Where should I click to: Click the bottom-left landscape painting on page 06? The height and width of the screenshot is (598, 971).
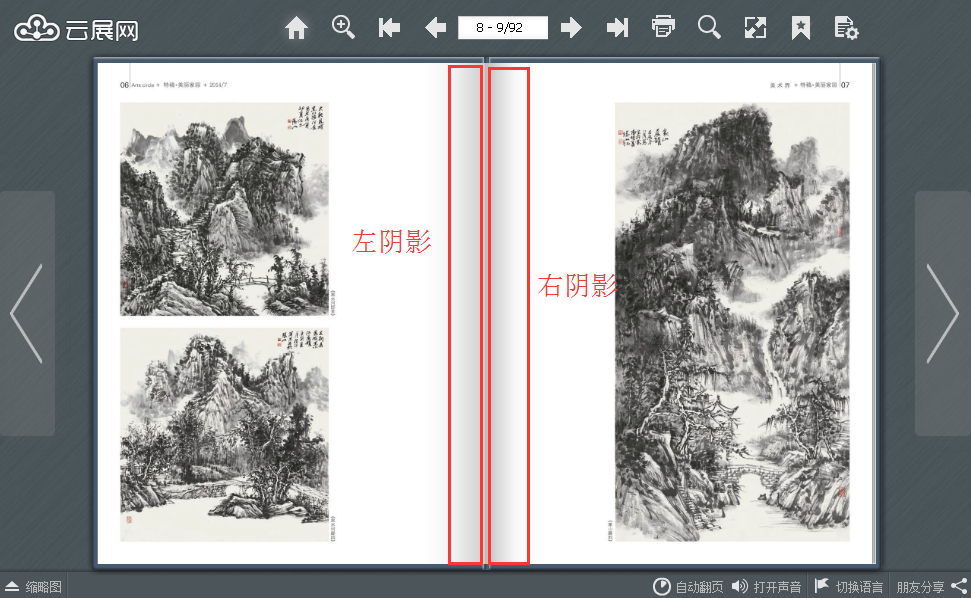click(224, 435)
